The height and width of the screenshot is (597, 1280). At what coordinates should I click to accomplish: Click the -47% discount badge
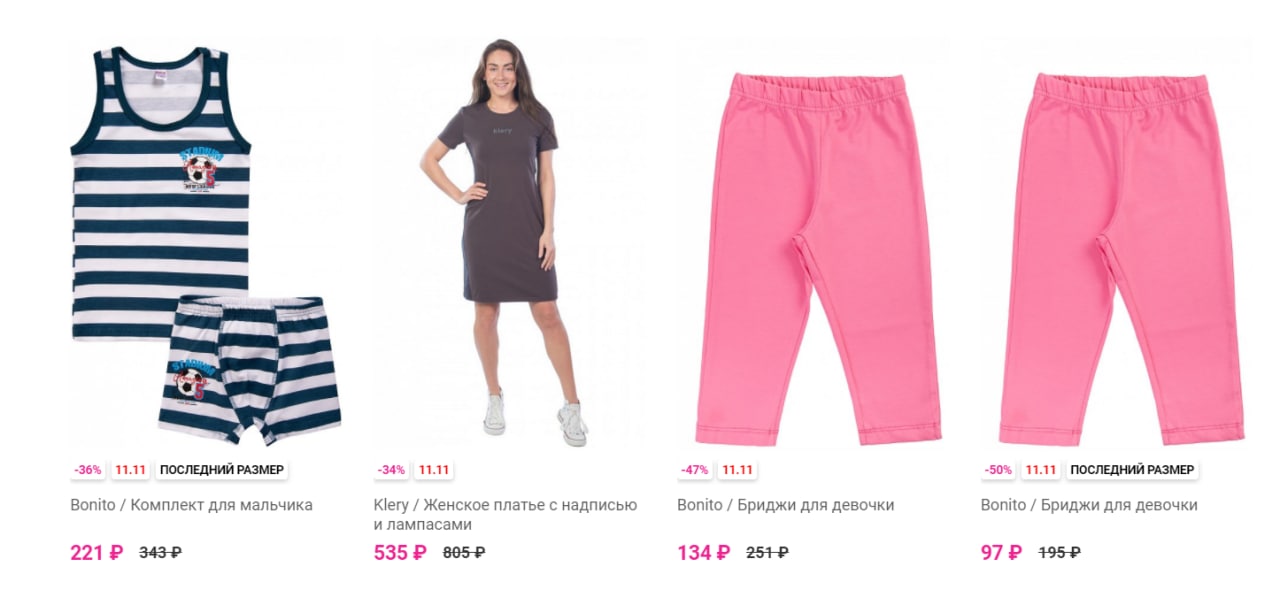695,470
